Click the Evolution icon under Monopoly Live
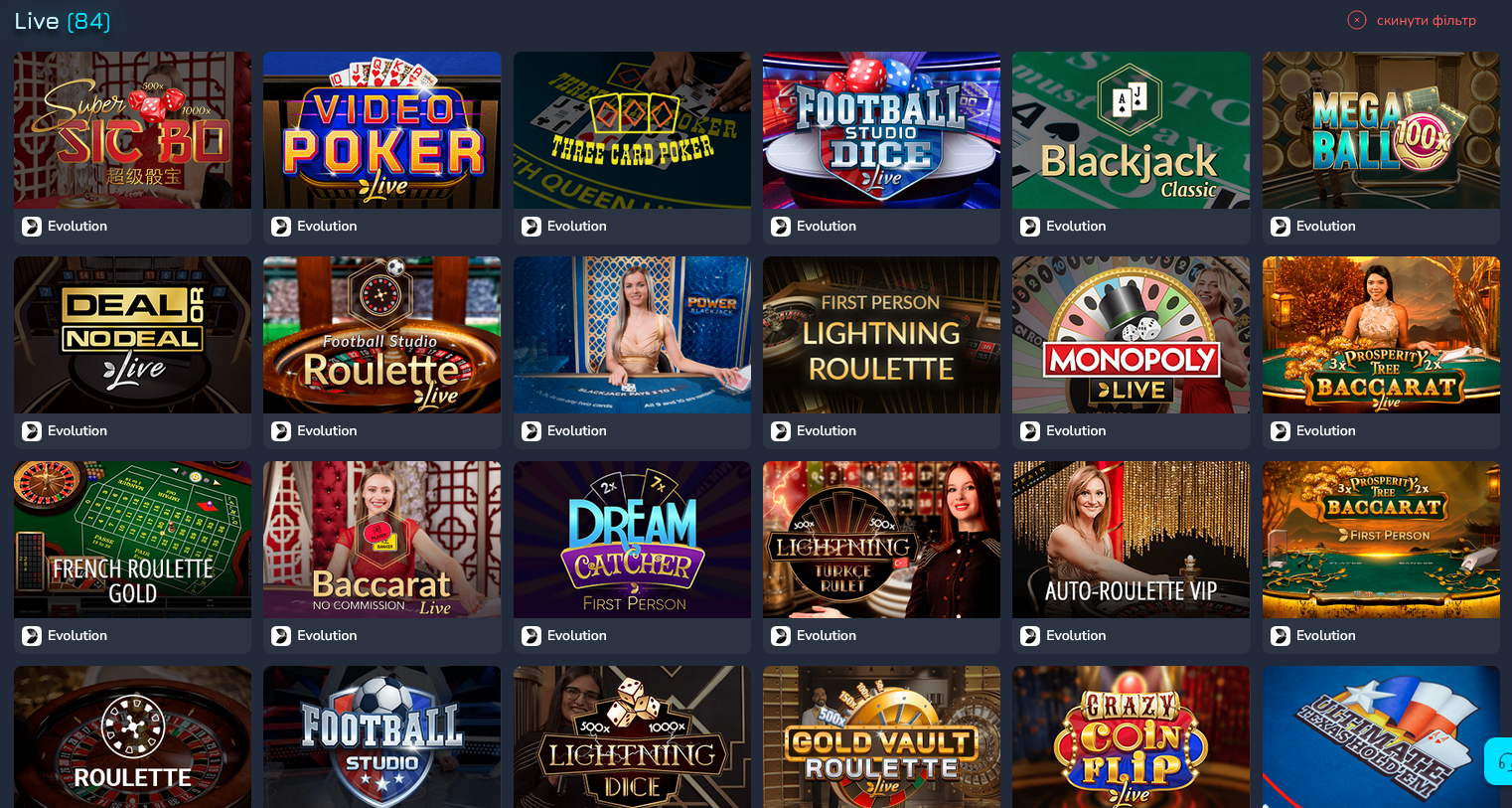Viewport: 1512px width, 808px height. pos(1030,431)
